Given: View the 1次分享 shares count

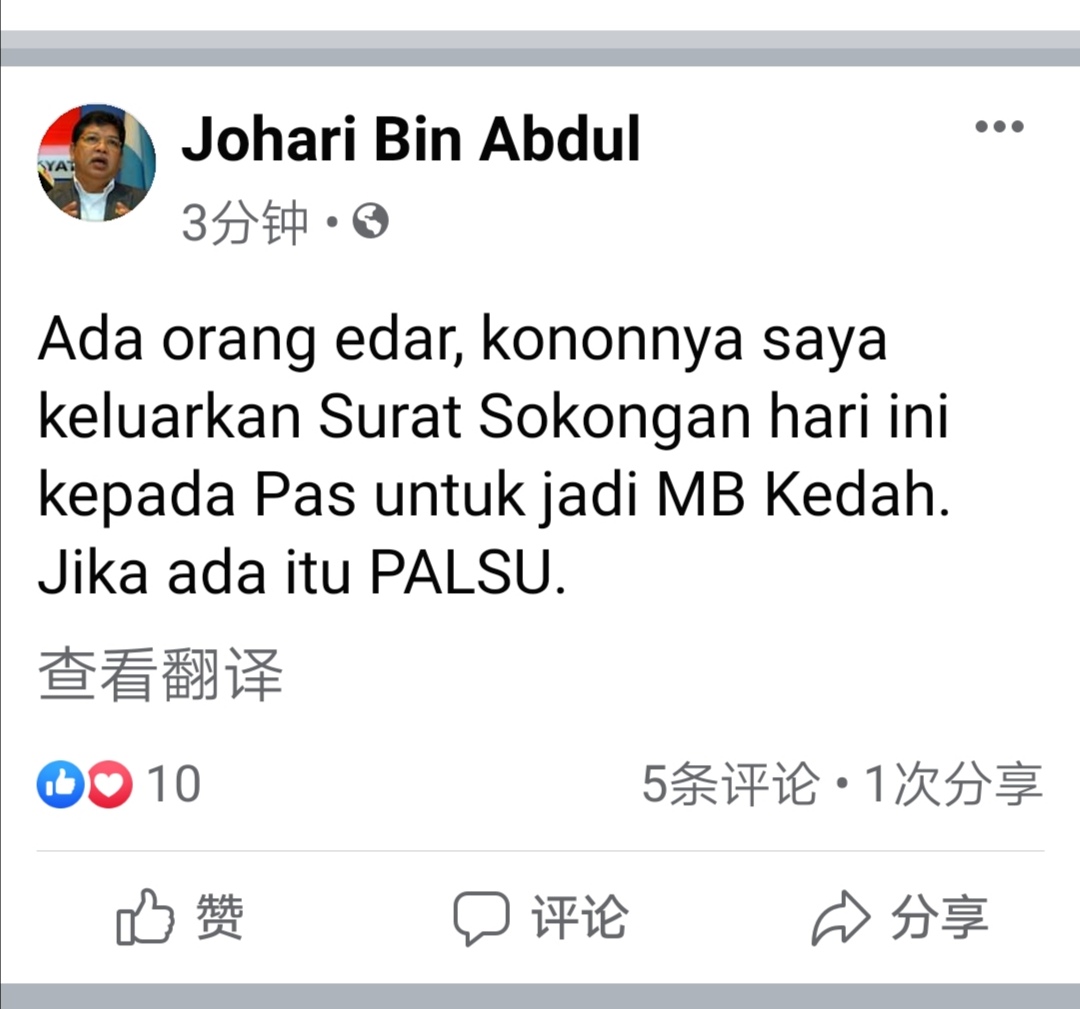Looking at the screenshot, I should [x=954, y=784].
